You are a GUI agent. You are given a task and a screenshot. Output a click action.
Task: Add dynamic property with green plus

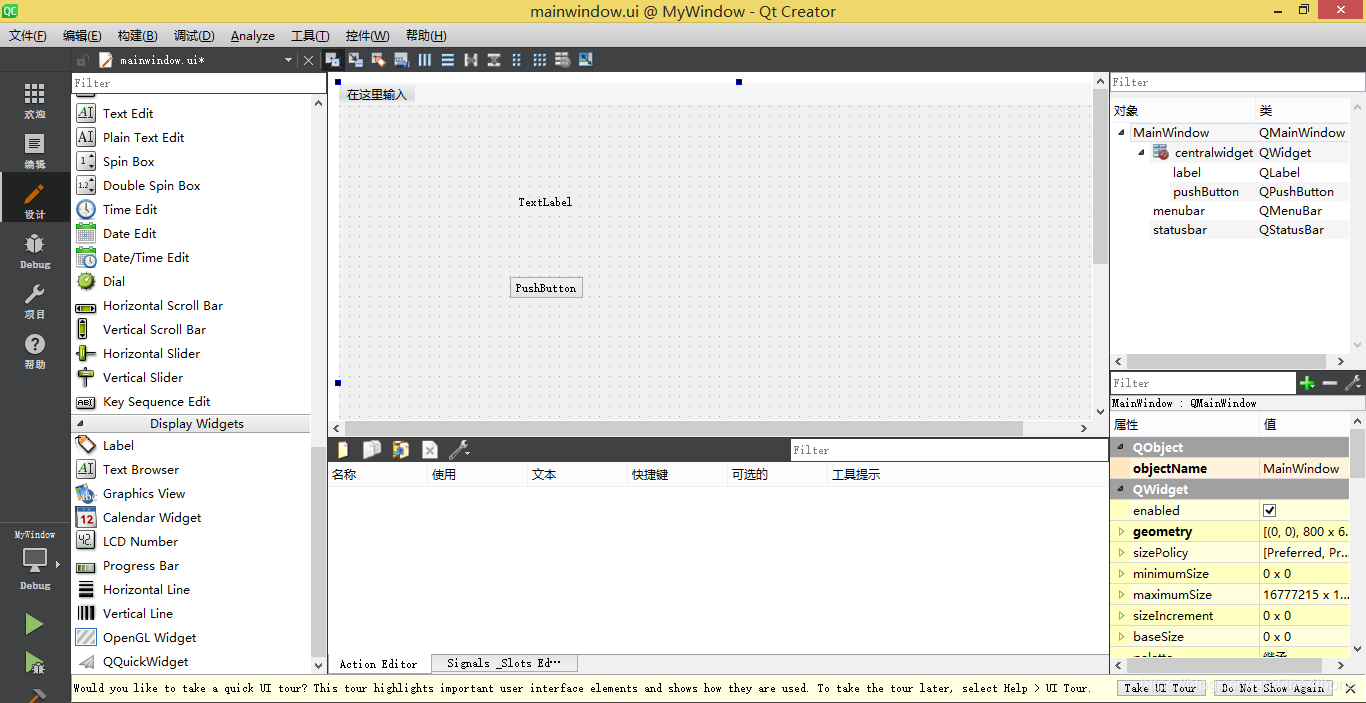coord(1307,383)
